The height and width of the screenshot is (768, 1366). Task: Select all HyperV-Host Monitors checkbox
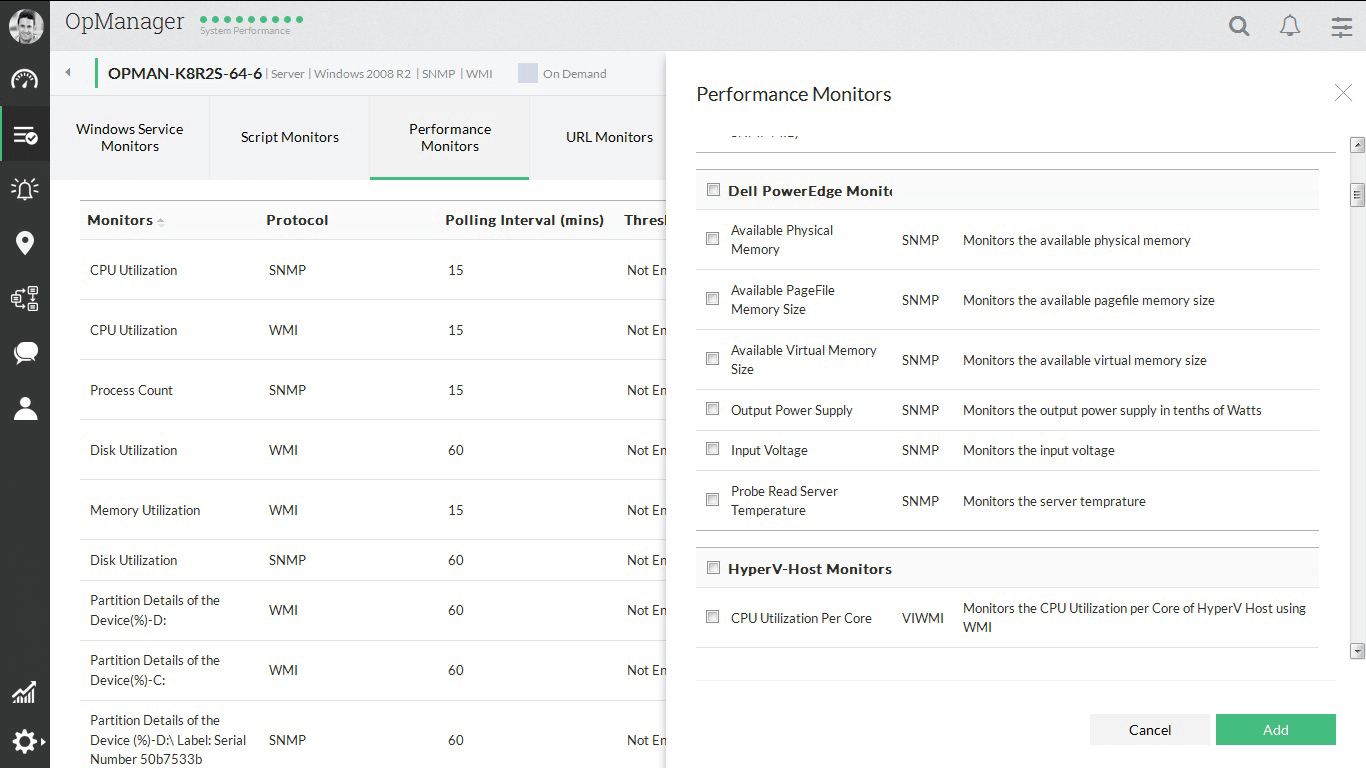714,568
